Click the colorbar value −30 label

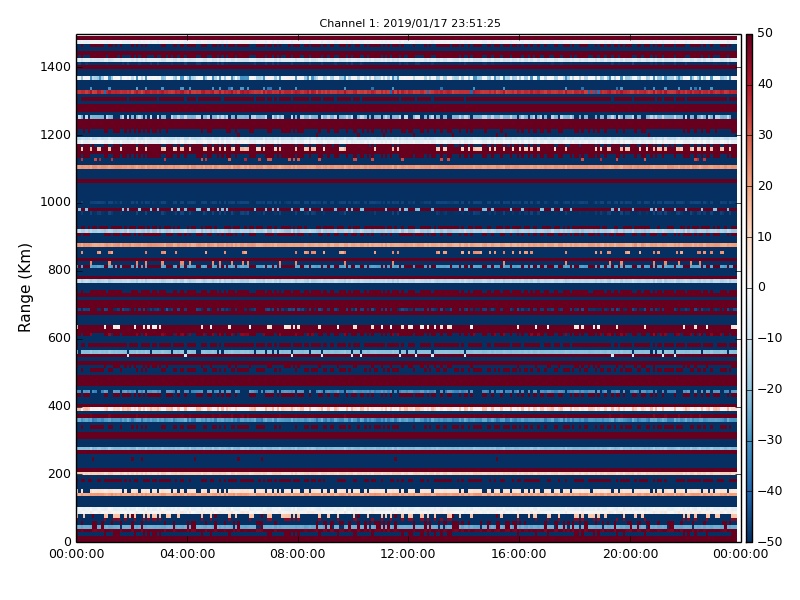coord(769,440)
